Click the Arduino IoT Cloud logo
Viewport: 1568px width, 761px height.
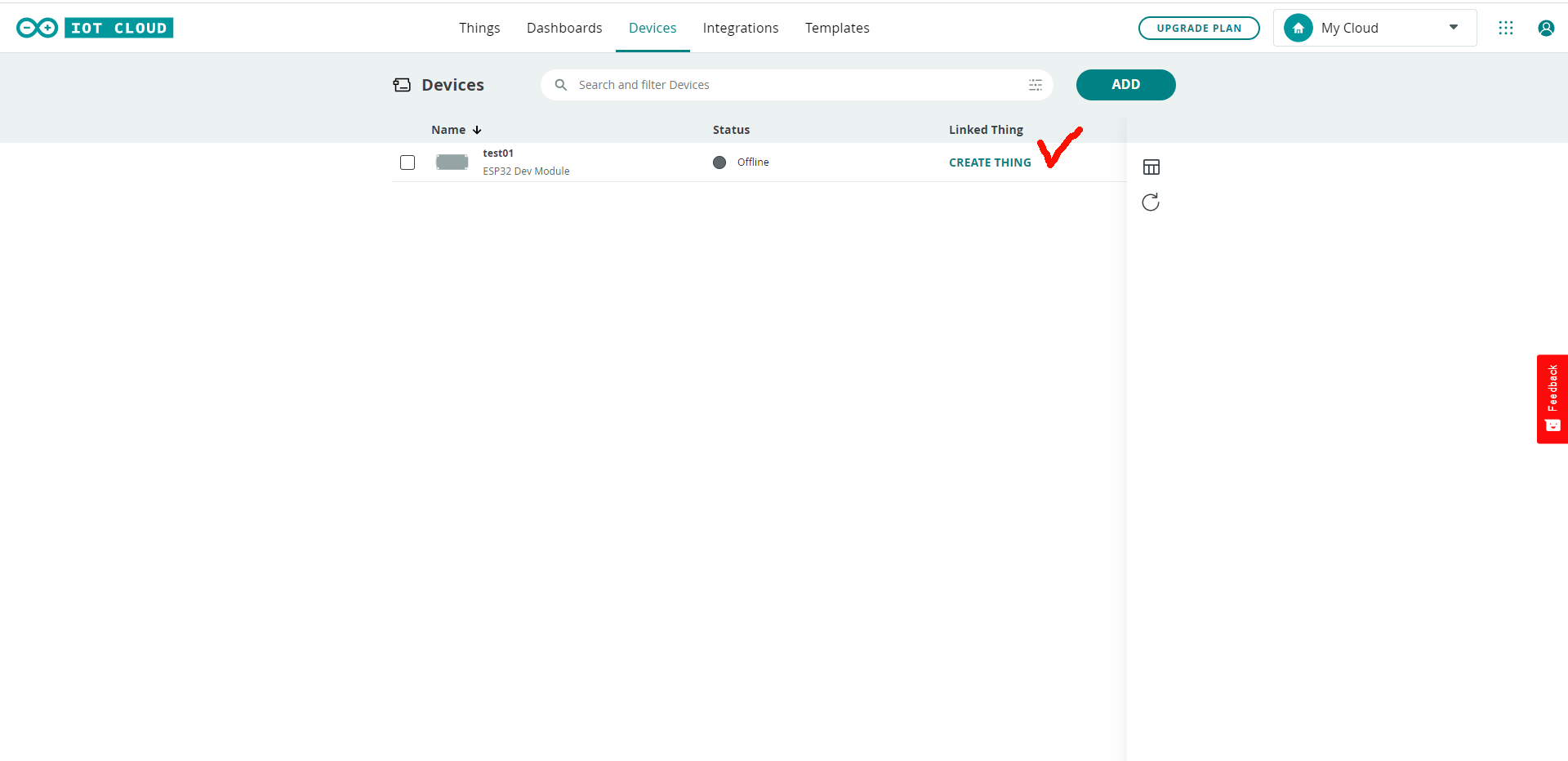click(x=95, y=28)
